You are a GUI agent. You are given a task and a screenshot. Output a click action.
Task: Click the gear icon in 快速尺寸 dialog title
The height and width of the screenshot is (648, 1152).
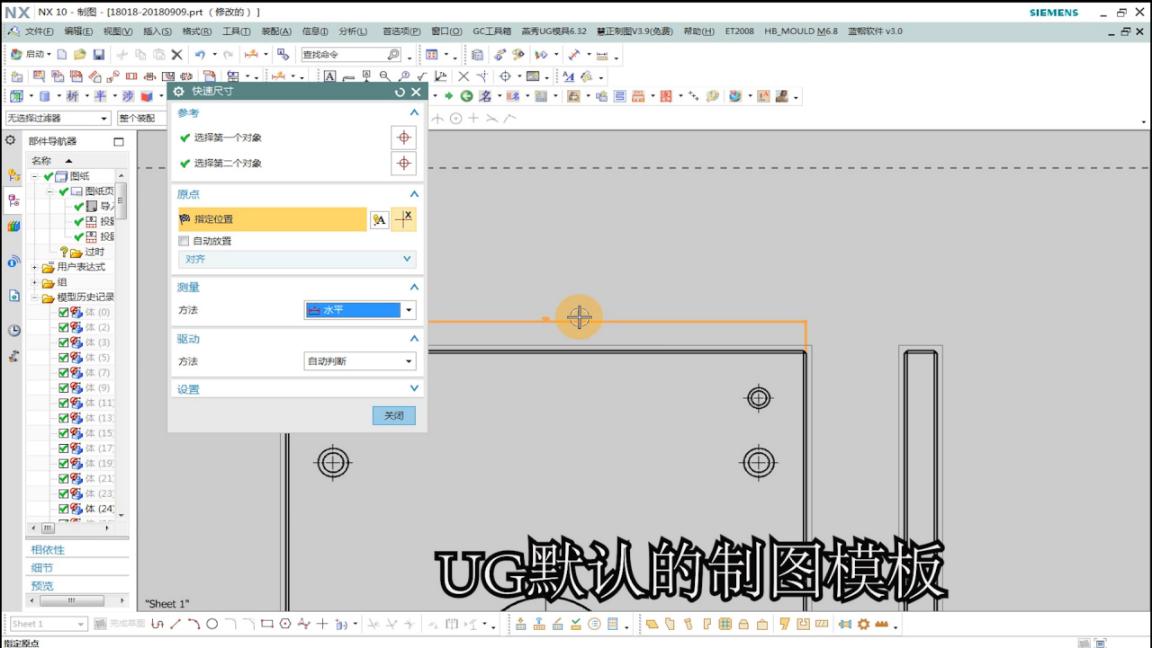[179, 91]
